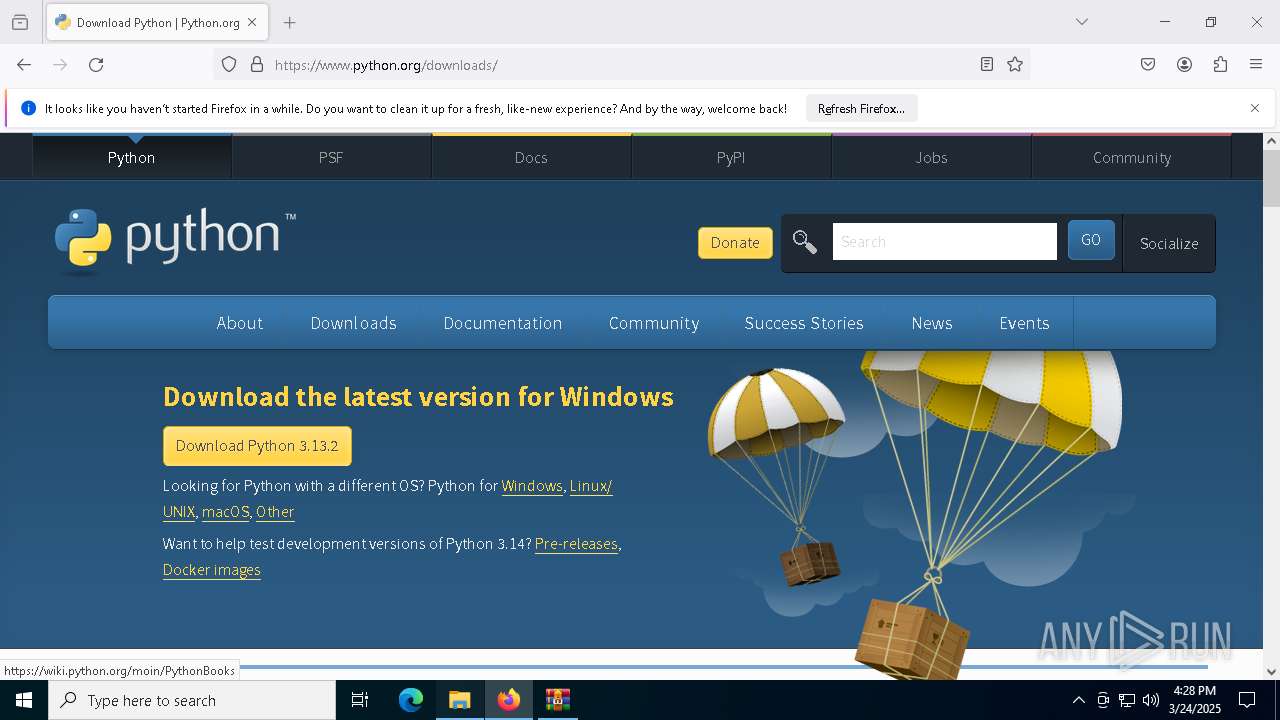Select the PSF top navigation tab
The width and height of the screenshot is (1280, 720).
pyautogui.click(x=331, y=157)
